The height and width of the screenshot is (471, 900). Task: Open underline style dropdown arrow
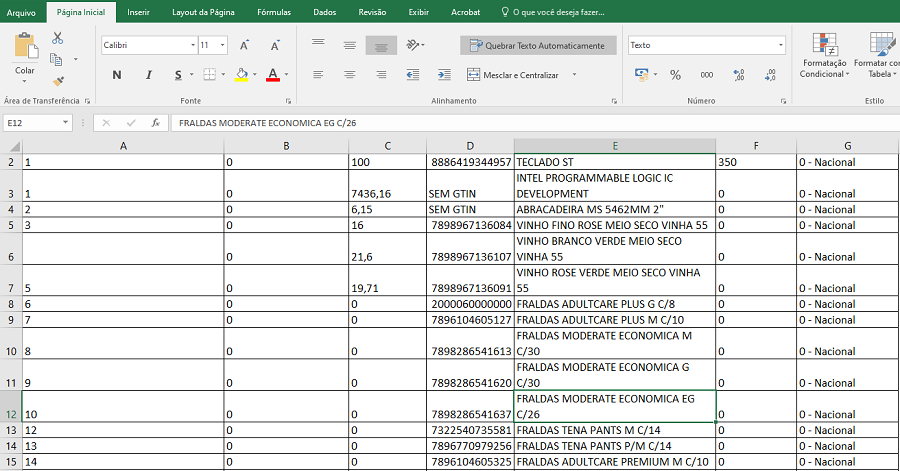[x=191, y=75]
